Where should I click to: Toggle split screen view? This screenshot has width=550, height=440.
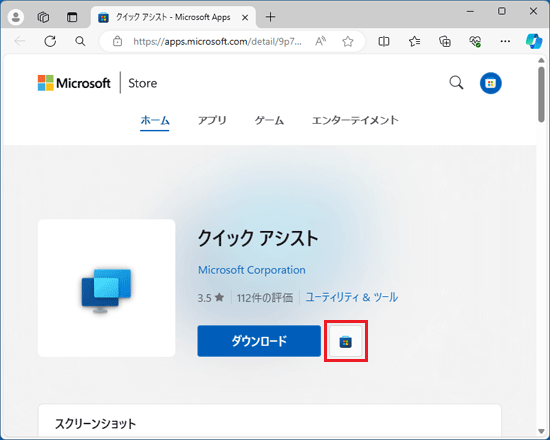[x=384, y=41]
